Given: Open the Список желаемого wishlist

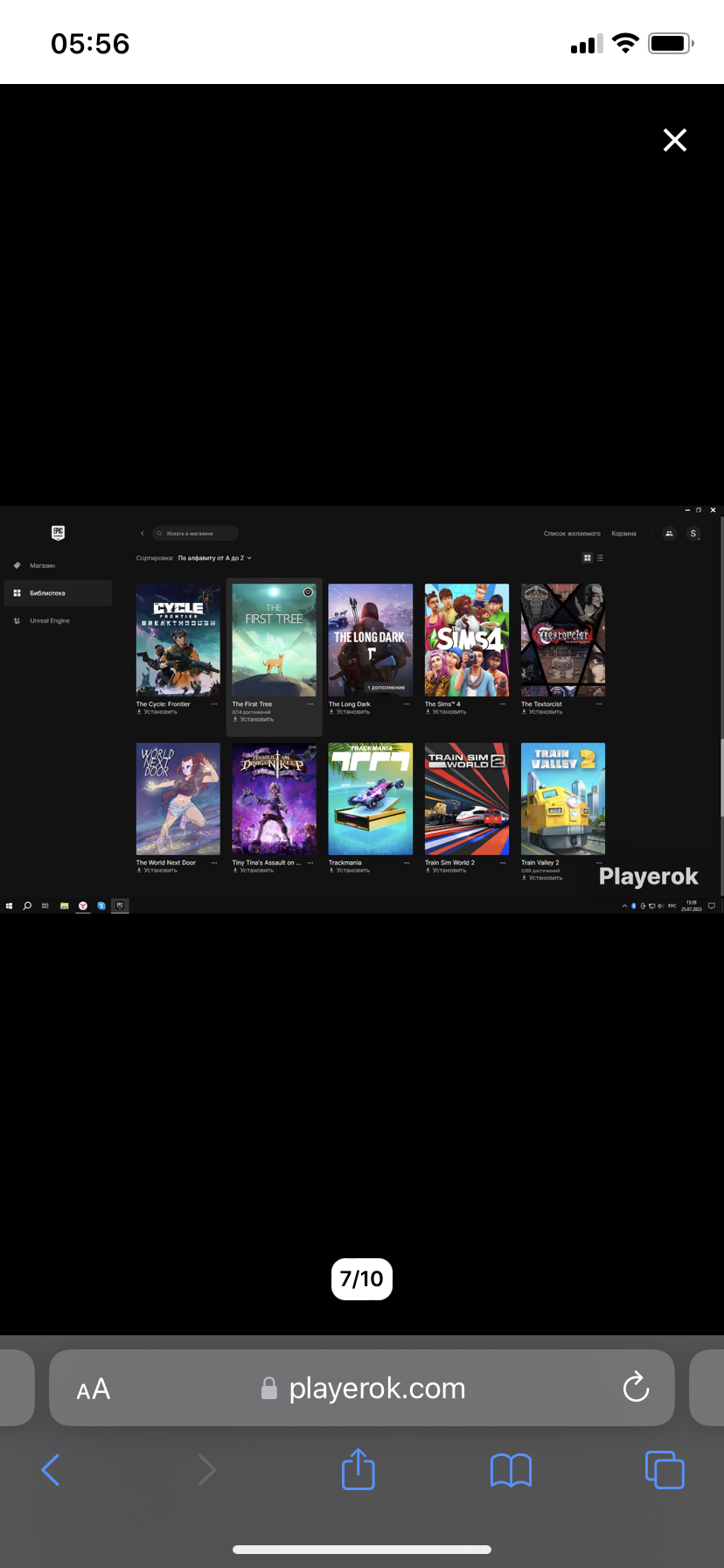Looking at the screenshot, I should click(x=572, y=533).
